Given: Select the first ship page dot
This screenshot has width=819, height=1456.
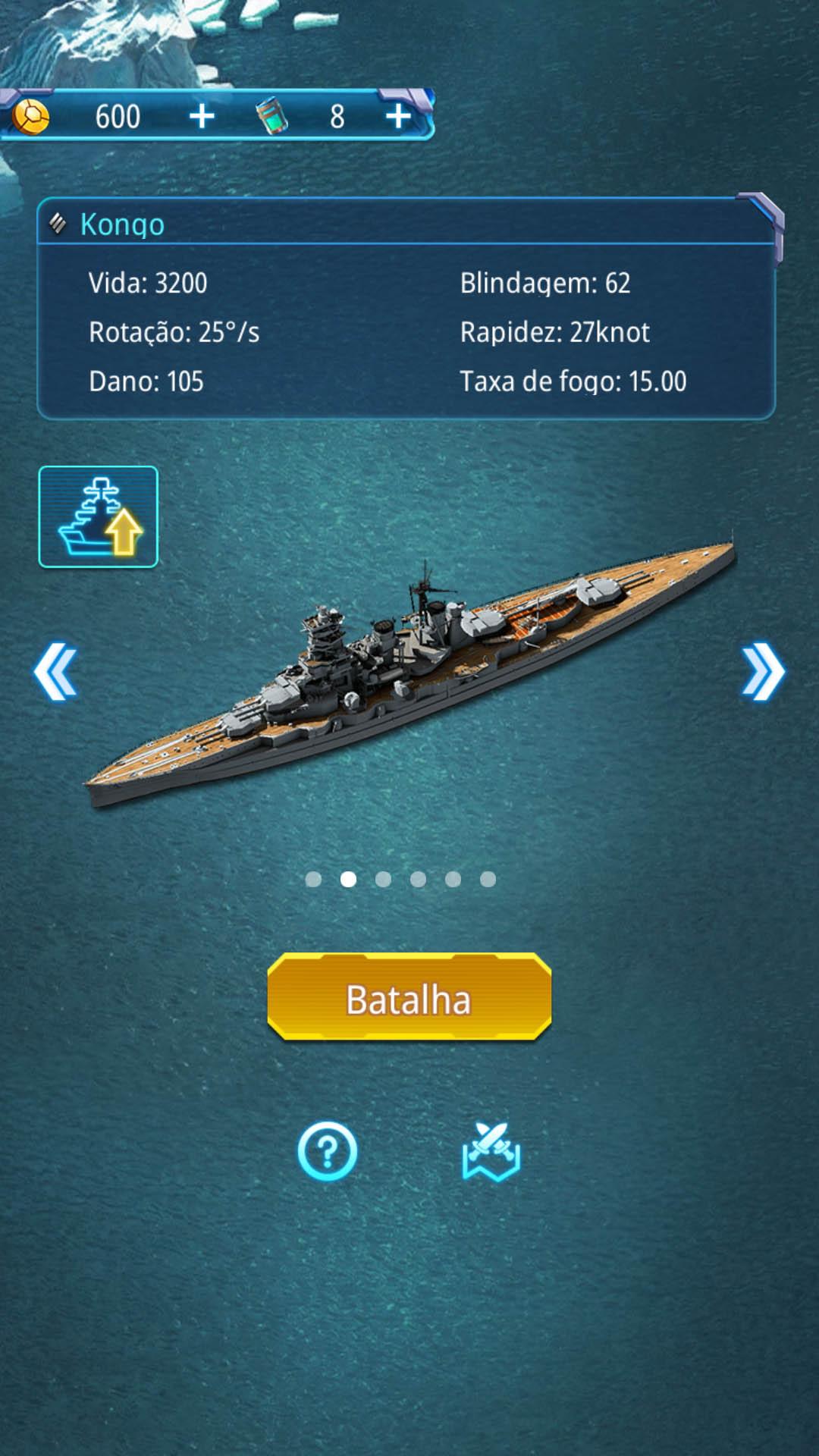Looking at the screenshot, I should [x=313, y=879].
